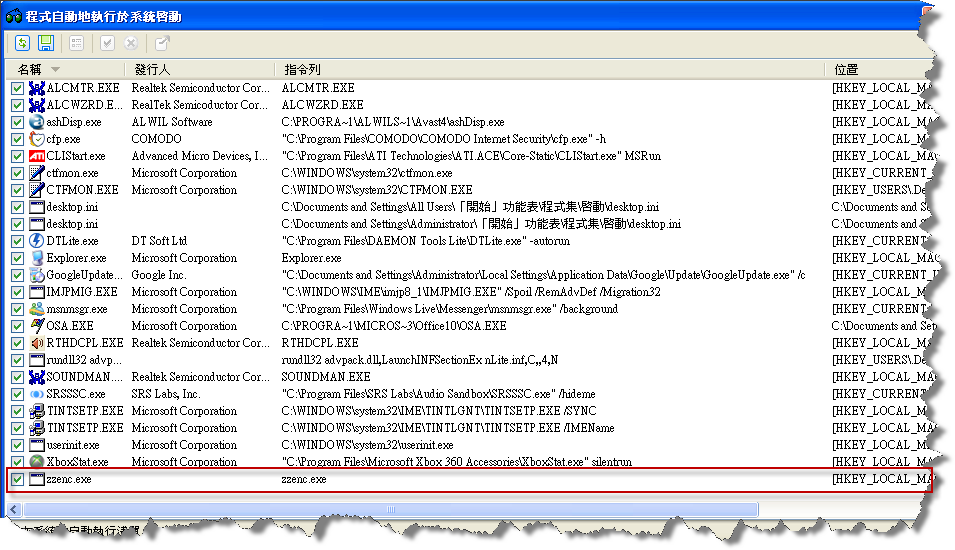
Task: Click the zzenc.exe HKEY_LOCAL location cell
Action: [x=881, y=479]
